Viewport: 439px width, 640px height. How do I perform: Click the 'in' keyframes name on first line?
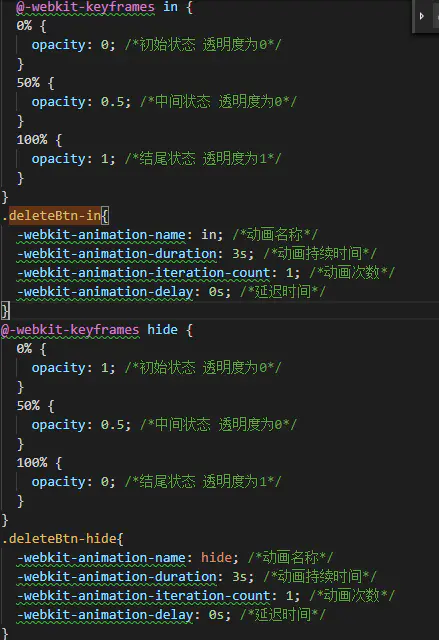coord(170,7)
